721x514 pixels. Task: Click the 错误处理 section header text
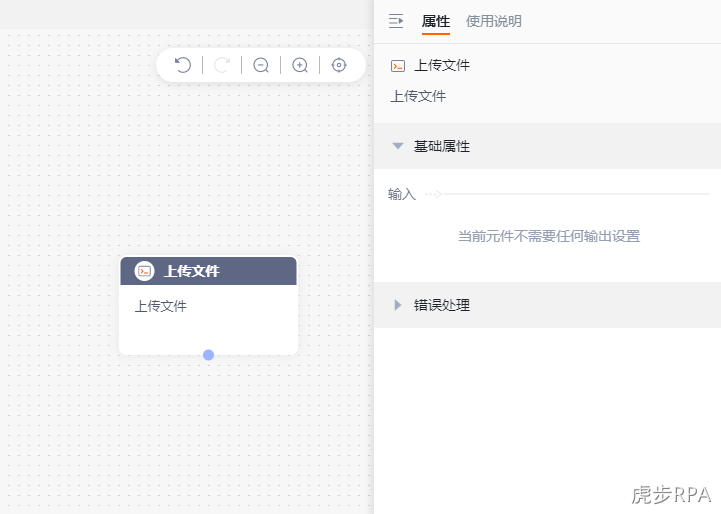[x=441, y=305]
